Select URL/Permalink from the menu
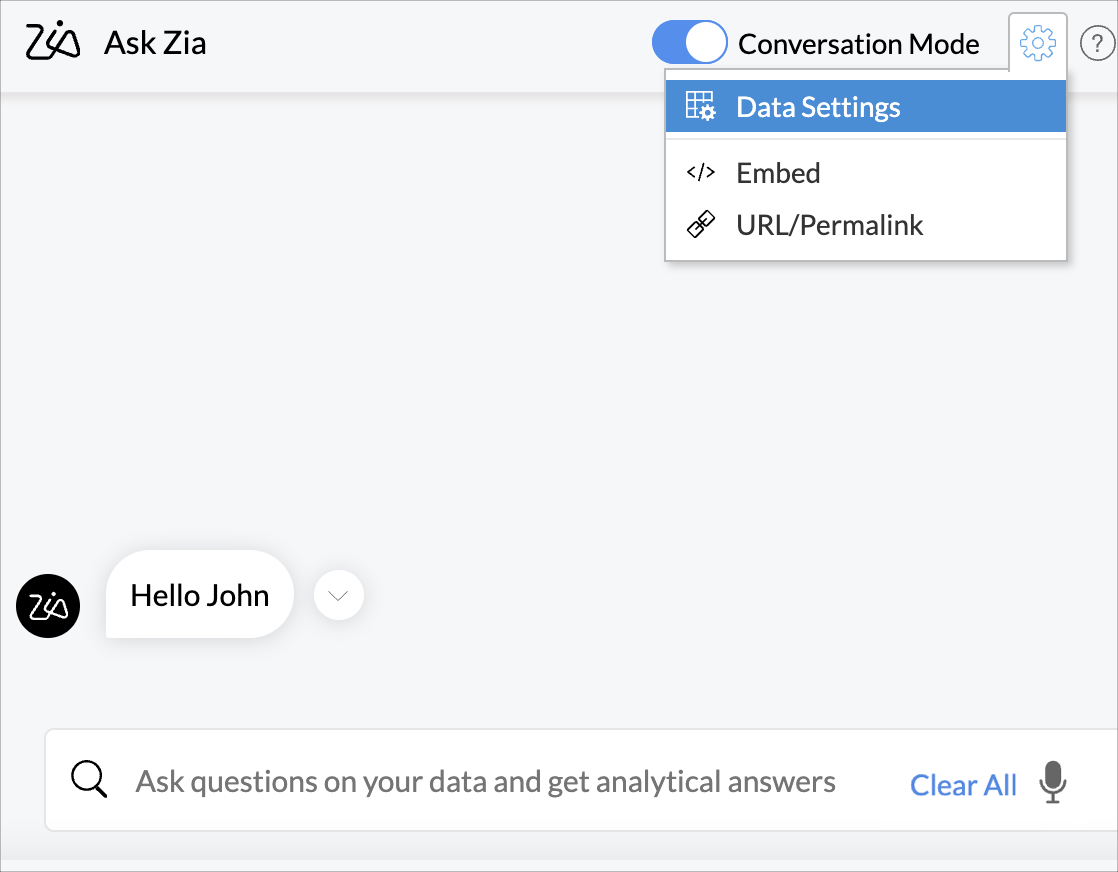The height and width of the screenshot is (872, 1118). pos(830,225)
